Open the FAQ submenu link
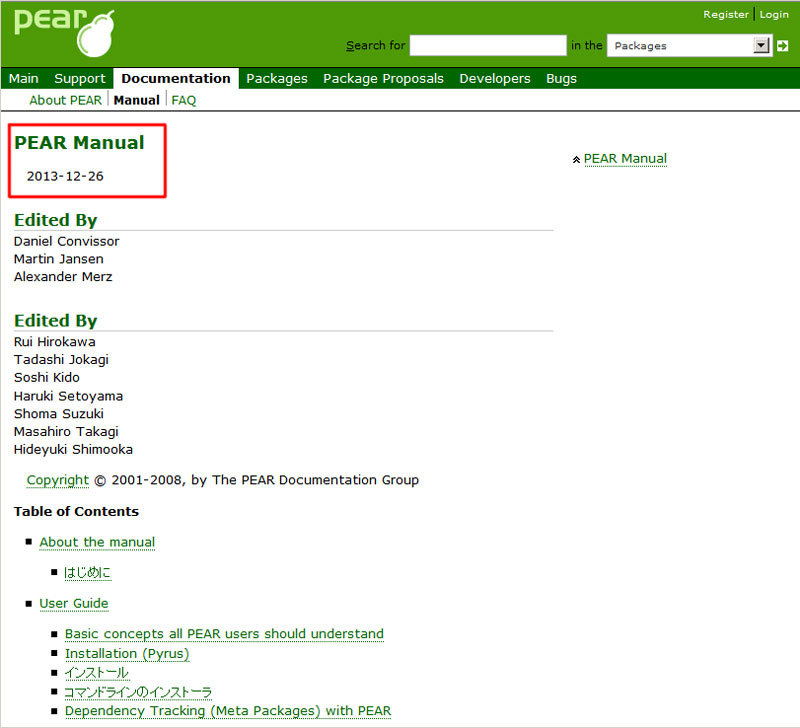800x728 pixels. [184, 100]
